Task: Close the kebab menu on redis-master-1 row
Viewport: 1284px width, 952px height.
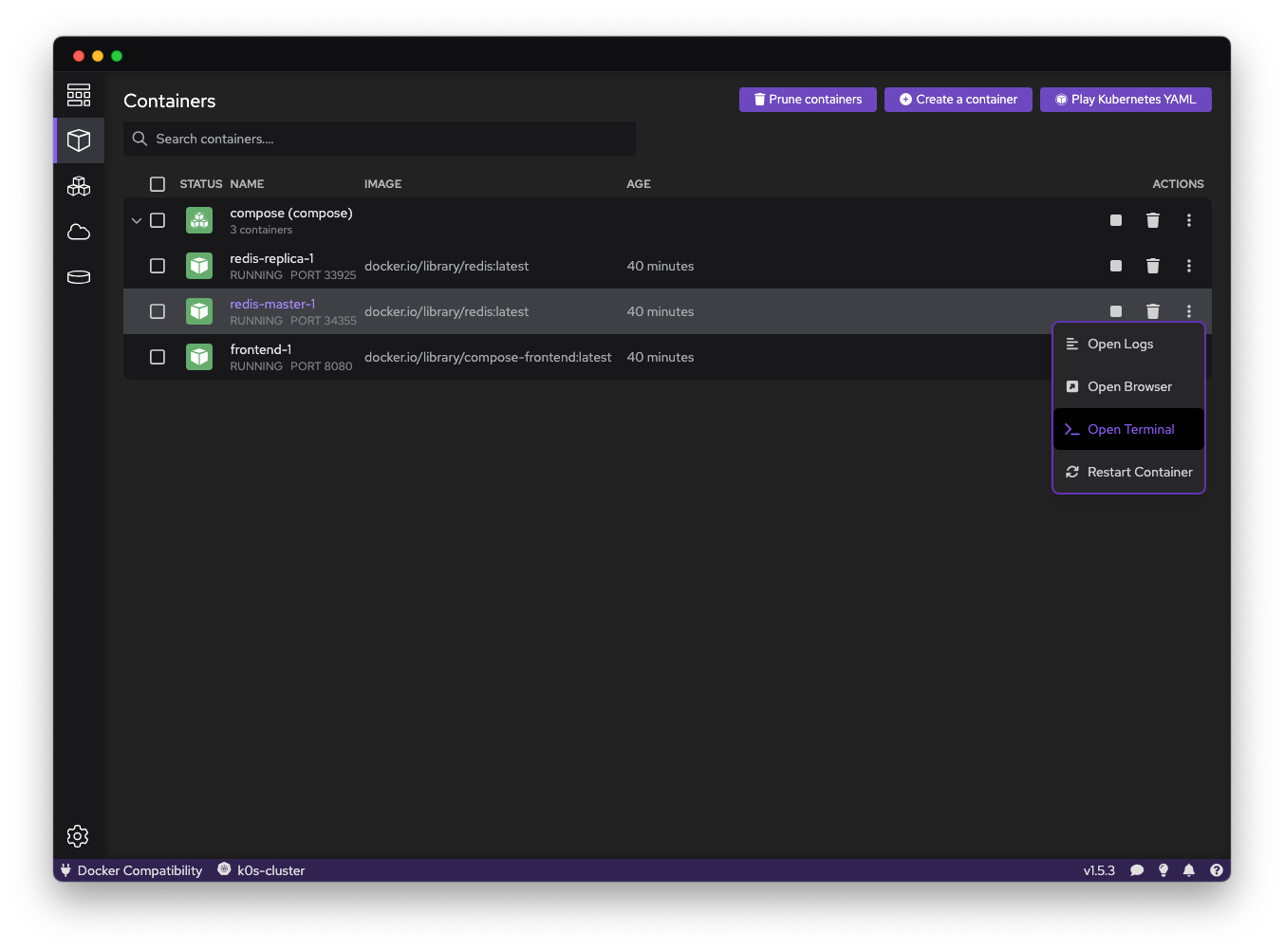Action: click(x=1188, y=311)
